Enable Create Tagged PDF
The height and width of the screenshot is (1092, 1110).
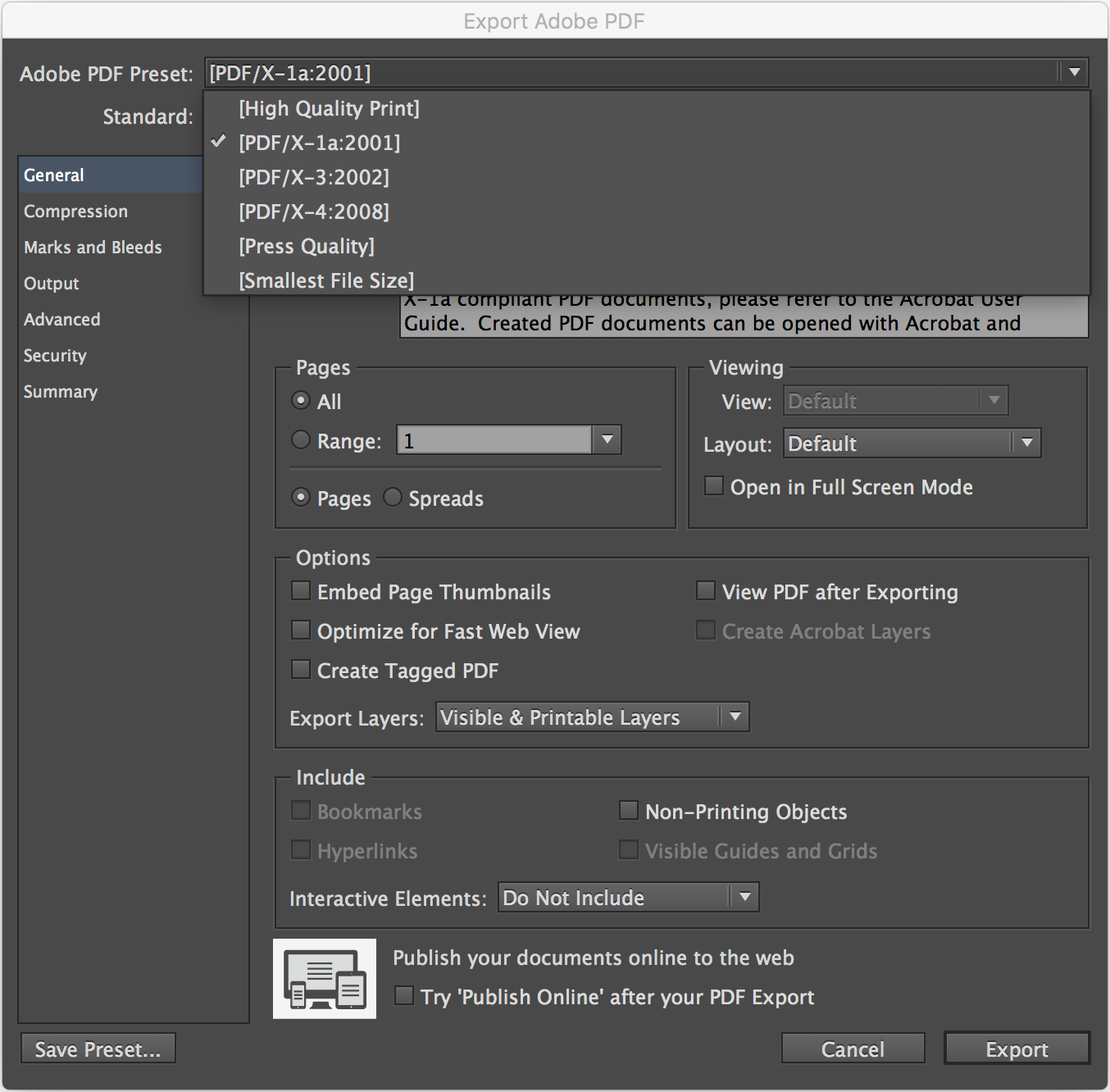301,670
